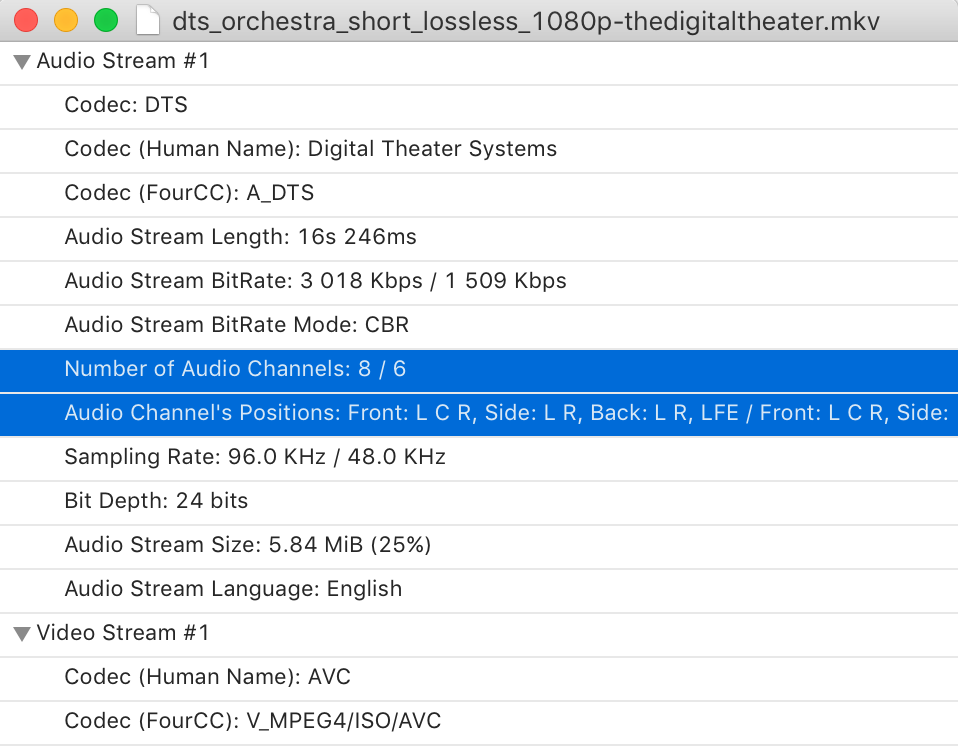Screen dimensions: 958x750
Task: Select the Audio Stream Language: English row
Action: pos(479,589)
